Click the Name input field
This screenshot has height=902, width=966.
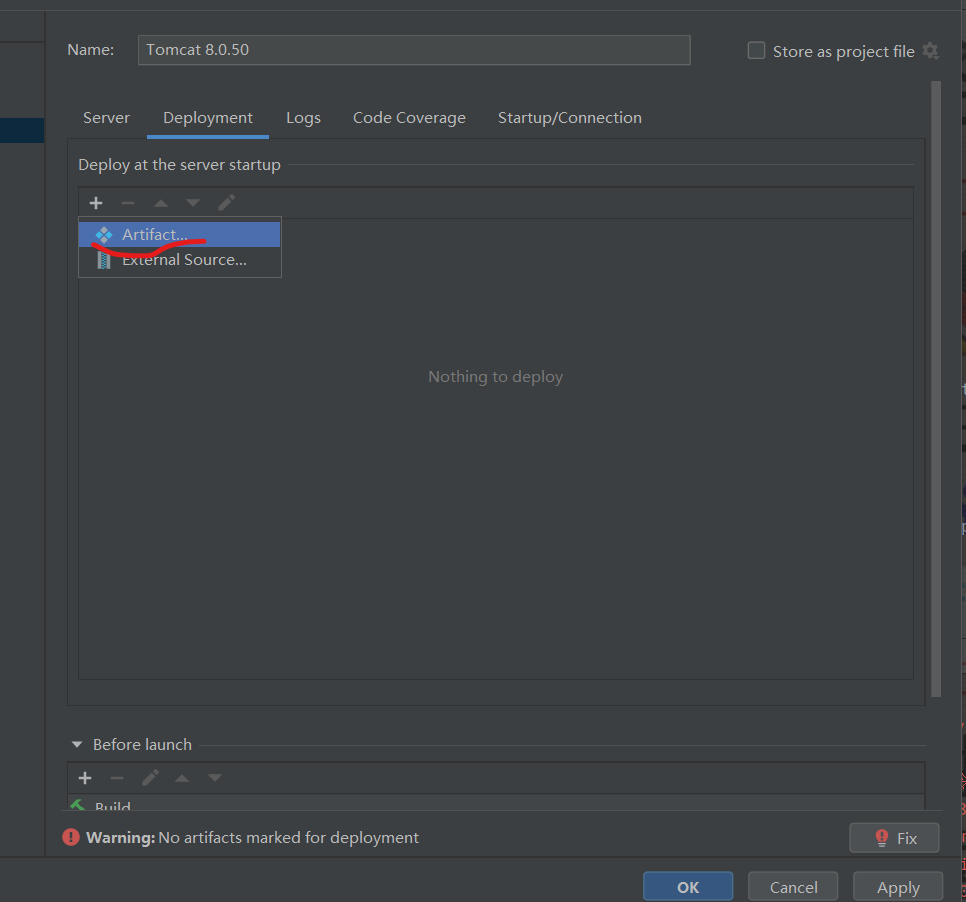414,50
